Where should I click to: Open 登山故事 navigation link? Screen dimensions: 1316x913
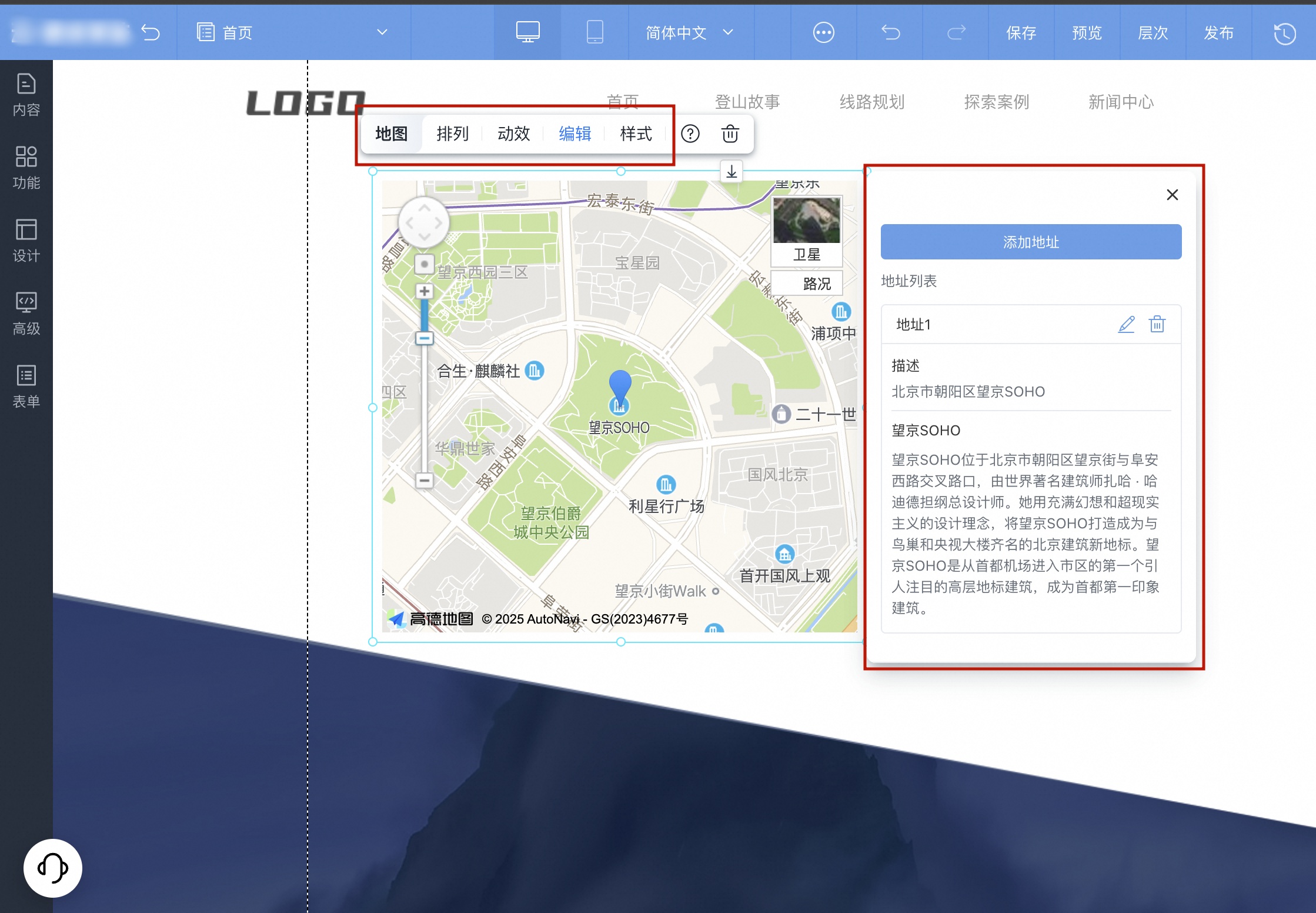point(747,102)
